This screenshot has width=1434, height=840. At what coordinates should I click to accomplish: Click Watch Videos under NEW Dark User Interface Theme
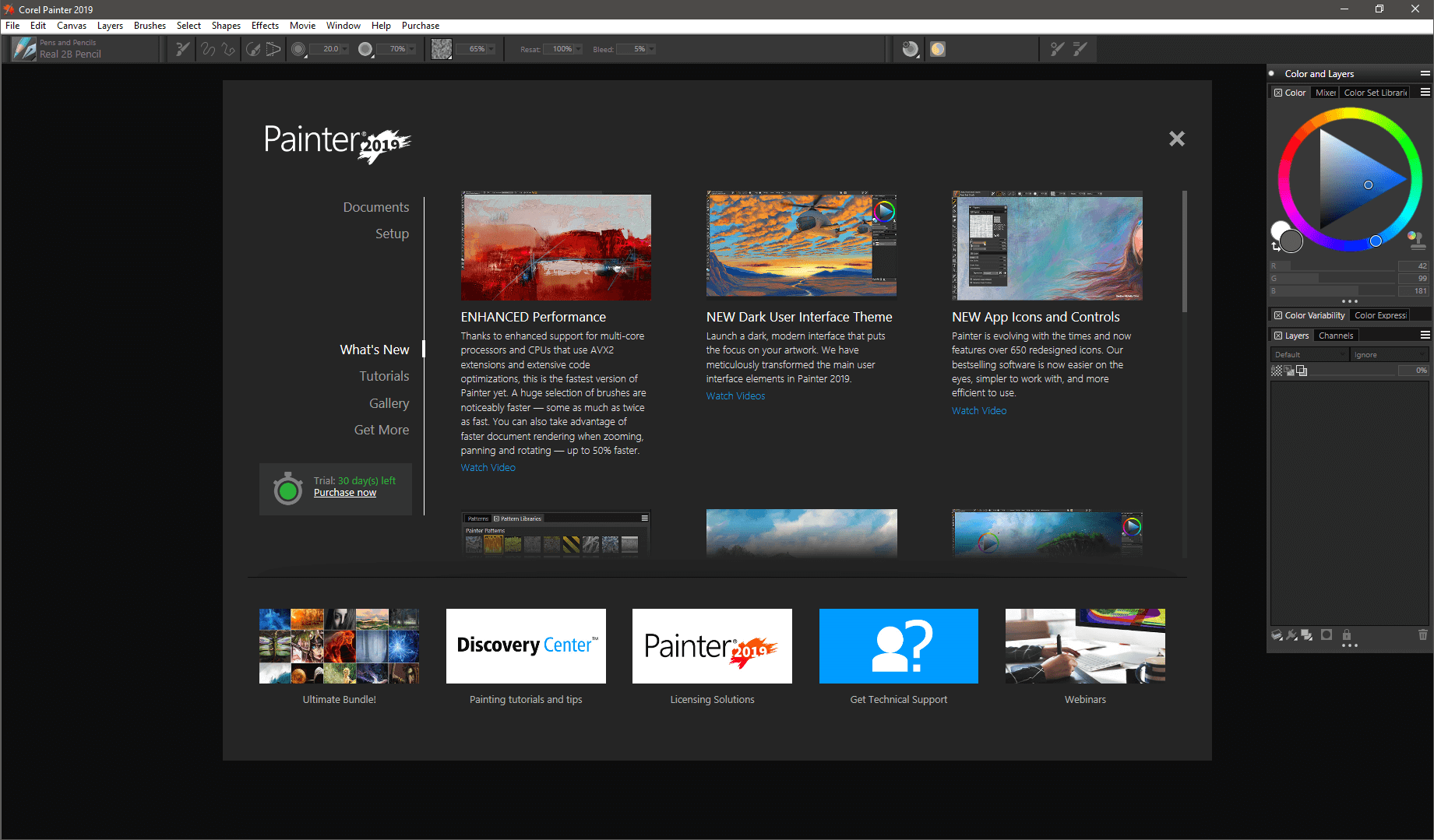735,396
